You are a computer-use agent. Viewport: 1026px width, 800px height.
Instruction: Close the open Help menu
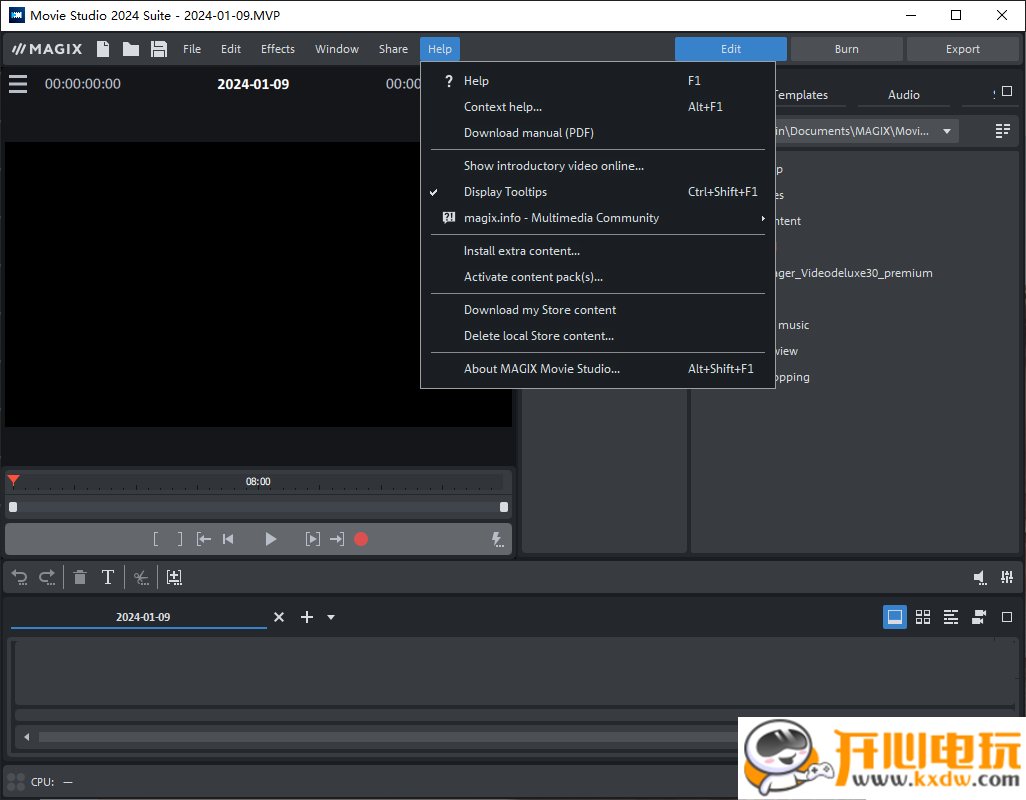(440, 49)
